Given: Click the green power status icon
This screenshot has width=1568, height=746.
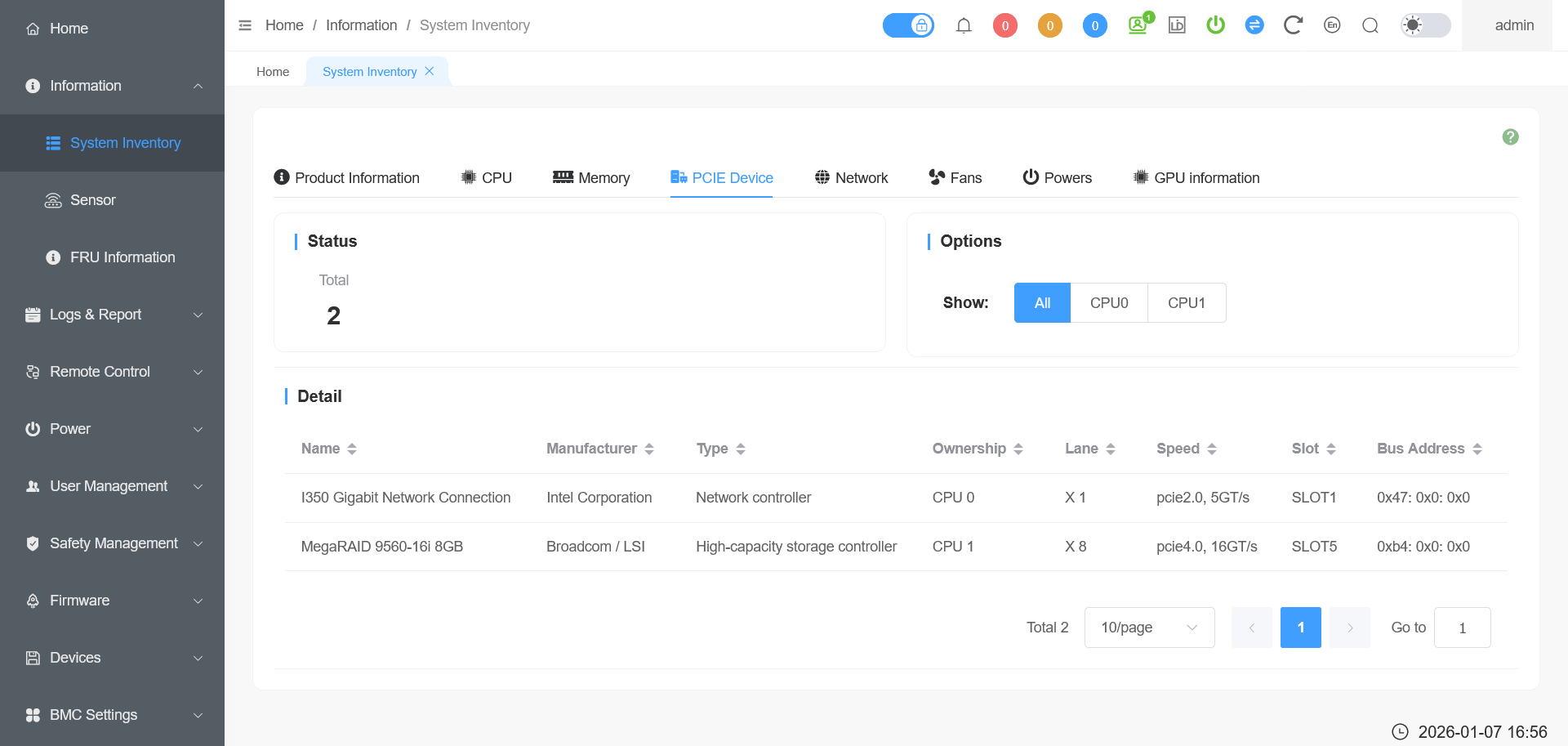Looking at the screenshot, I should [1215, 25].
